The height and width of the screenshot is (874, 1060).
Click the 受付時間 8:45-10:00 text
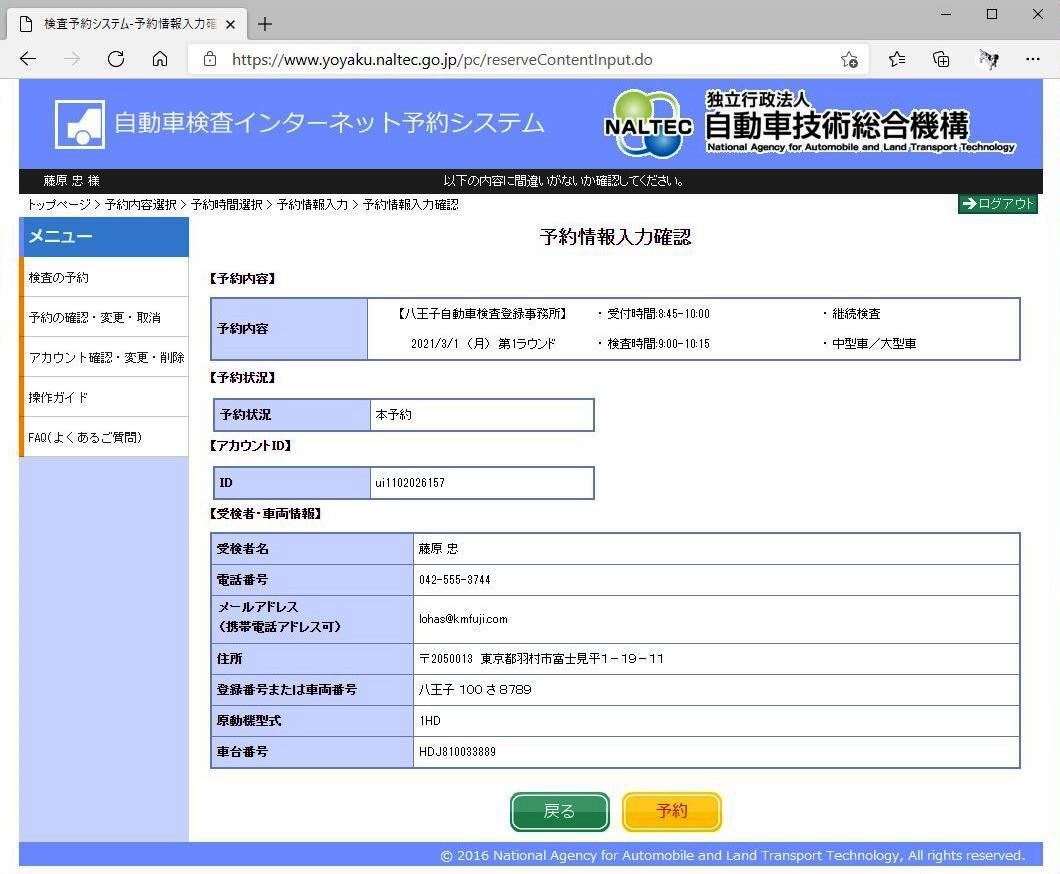tap(658, 314)
